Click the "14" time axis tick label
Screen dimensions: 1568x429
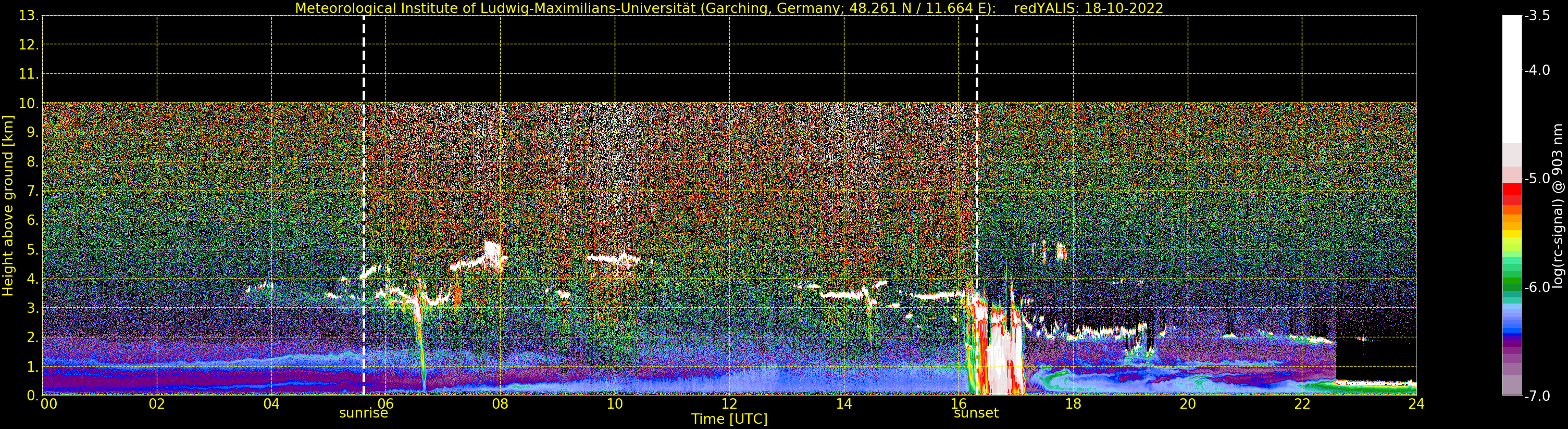click(844, 404)
